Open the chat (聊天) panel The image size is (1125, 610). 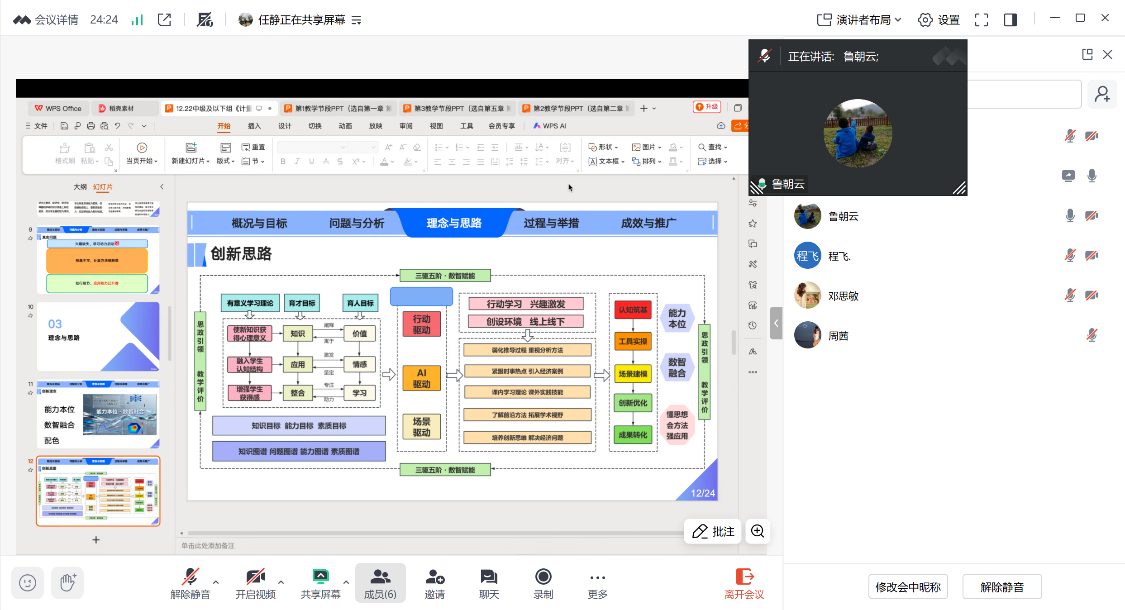point(489,583)
